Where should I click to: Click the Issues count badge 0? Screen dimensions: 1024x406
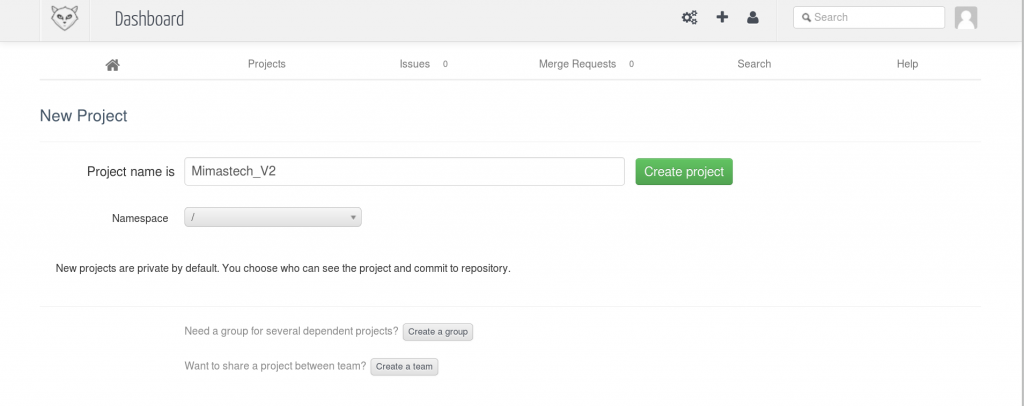(x=445, y=64)
